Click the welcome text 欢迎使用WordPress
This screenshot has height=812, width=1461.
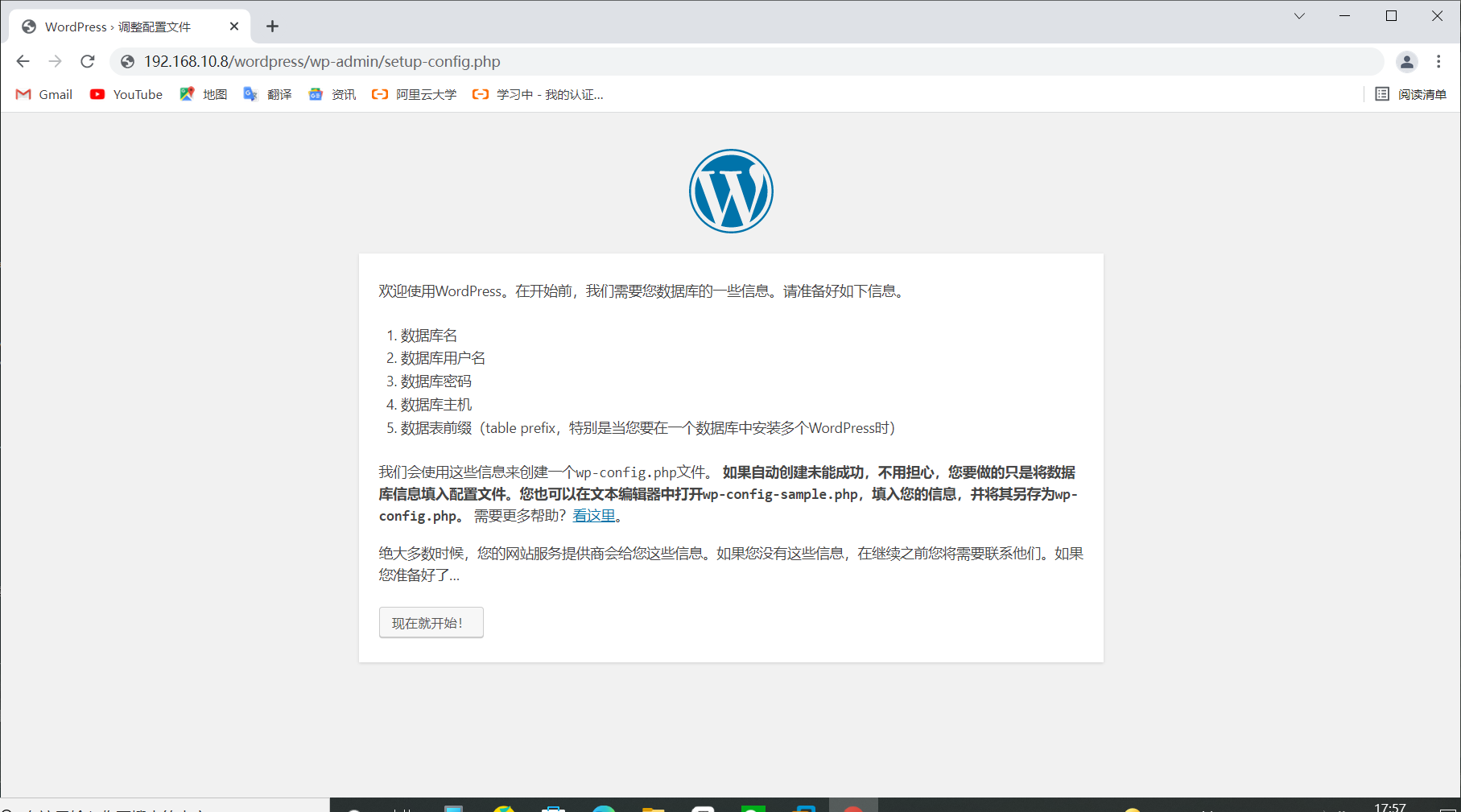[440, 291]
